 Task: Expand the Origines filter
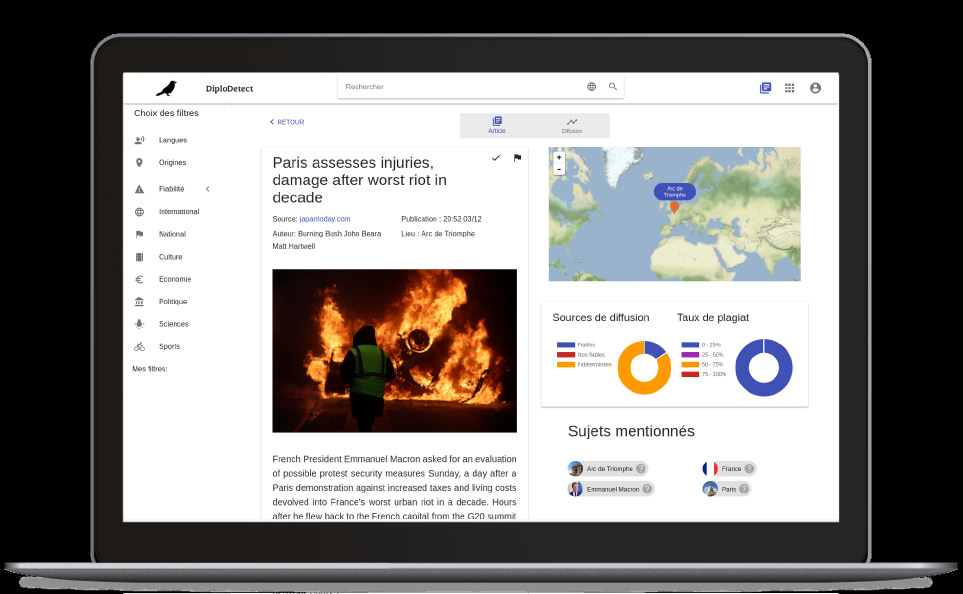[172, 163]
